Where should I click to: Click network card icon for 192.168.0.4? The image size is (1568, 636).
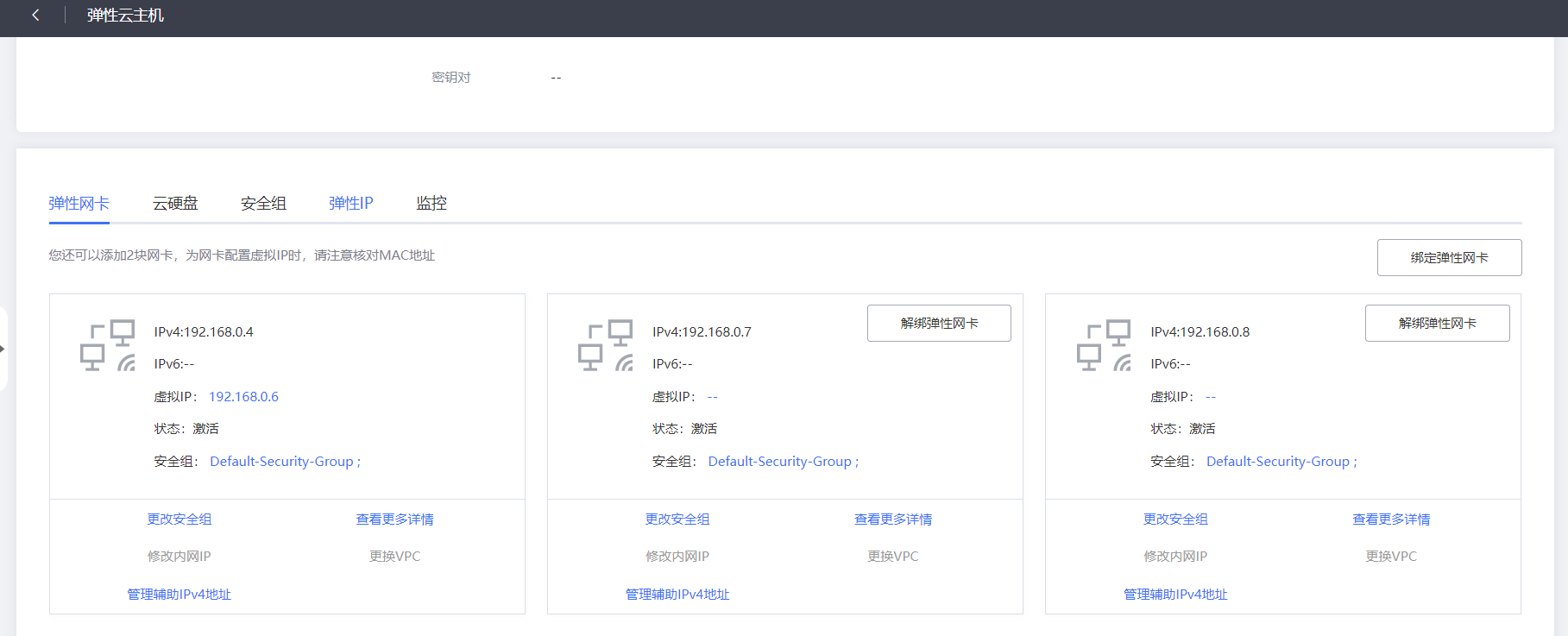[108, 345]
